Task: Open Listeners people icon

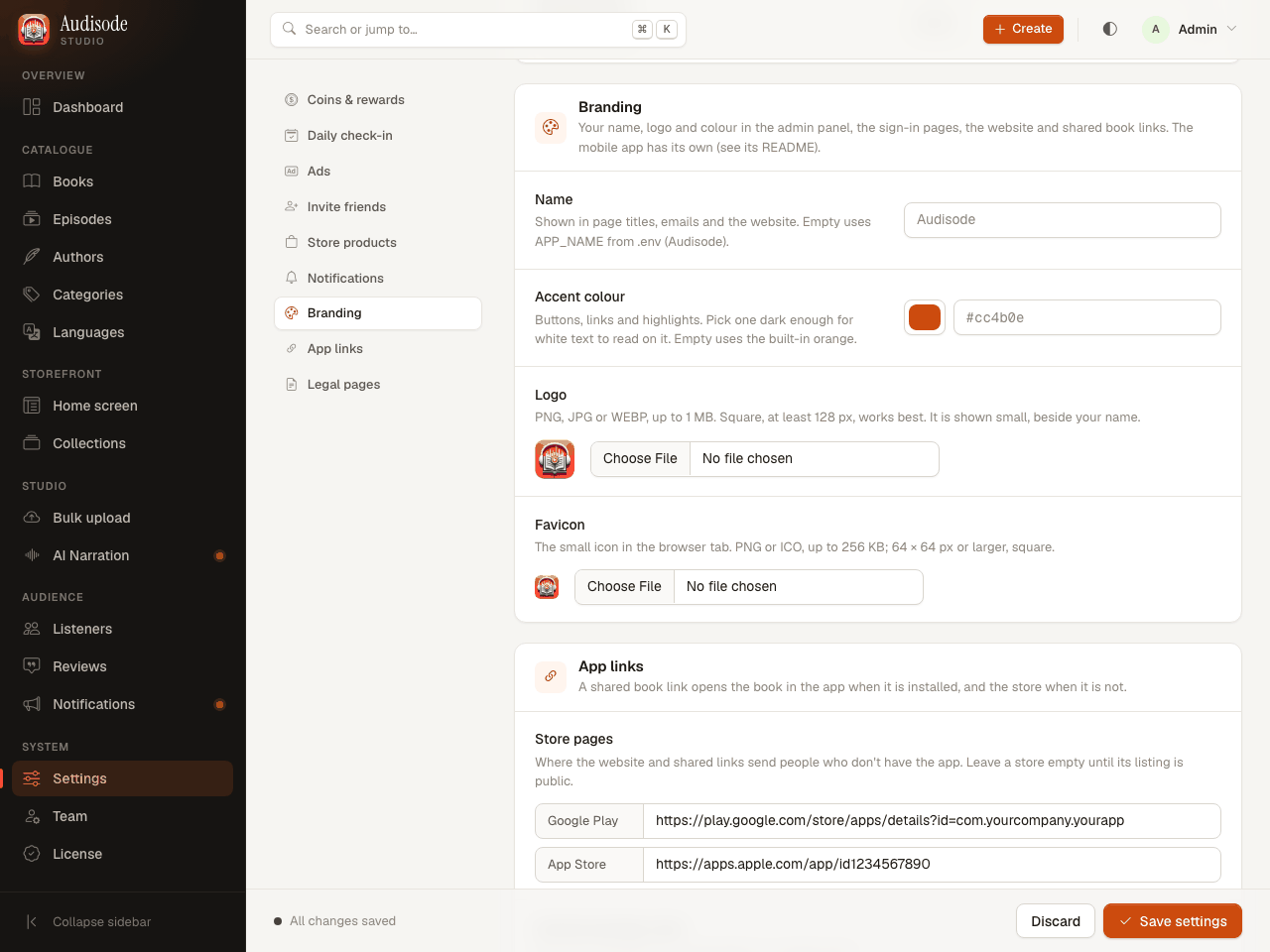Action: click(x=32, y=629)
